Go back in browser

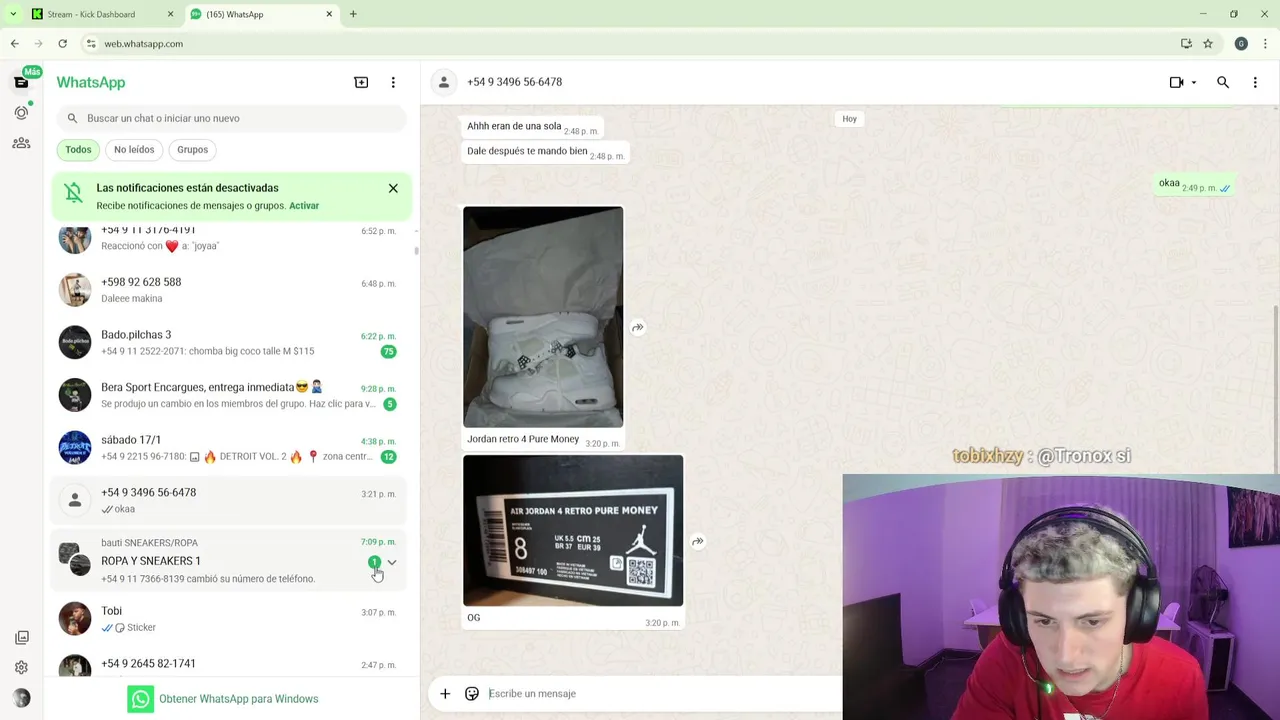(14, 44)
